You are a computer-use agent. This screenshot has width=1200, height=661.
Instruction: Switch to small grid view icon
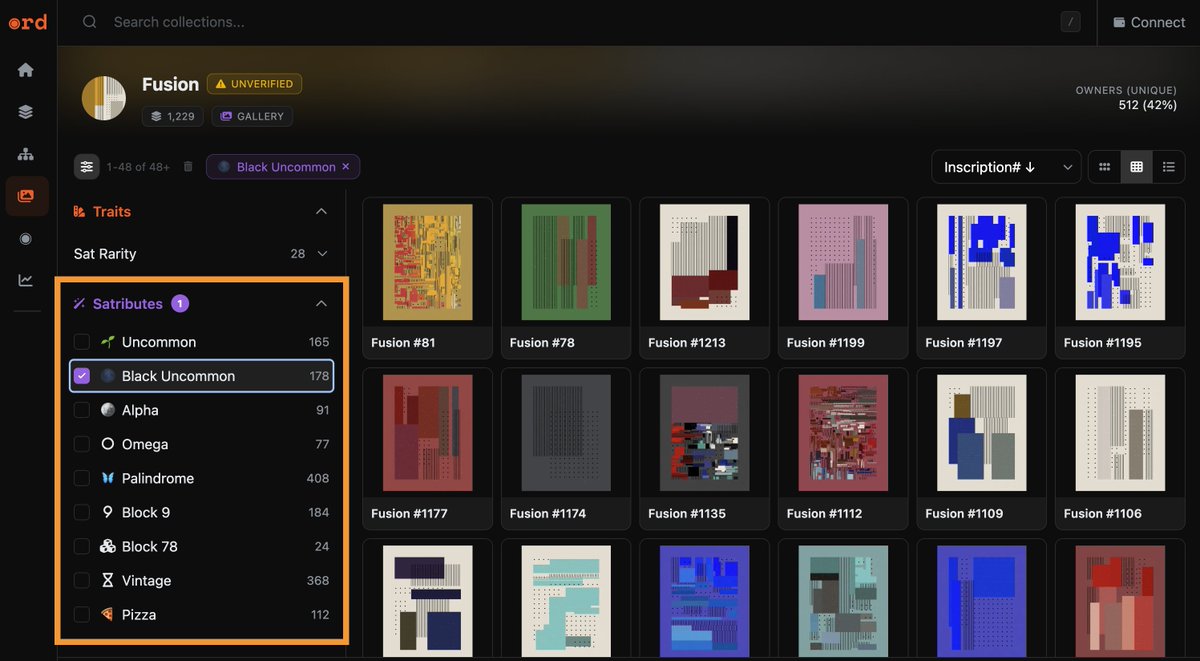click(x=1105, y=167)
